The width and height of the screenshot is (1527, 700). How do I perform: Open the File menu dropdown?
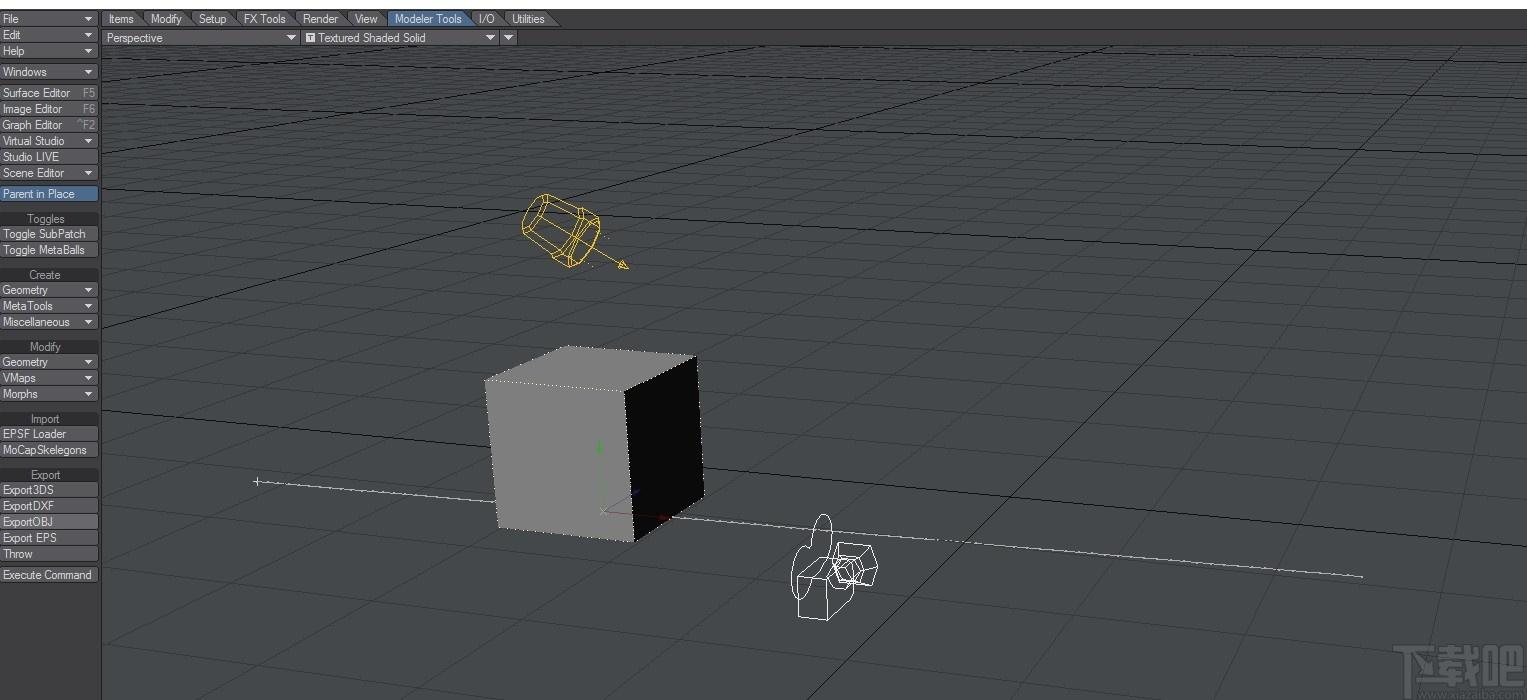click(49, 18)
